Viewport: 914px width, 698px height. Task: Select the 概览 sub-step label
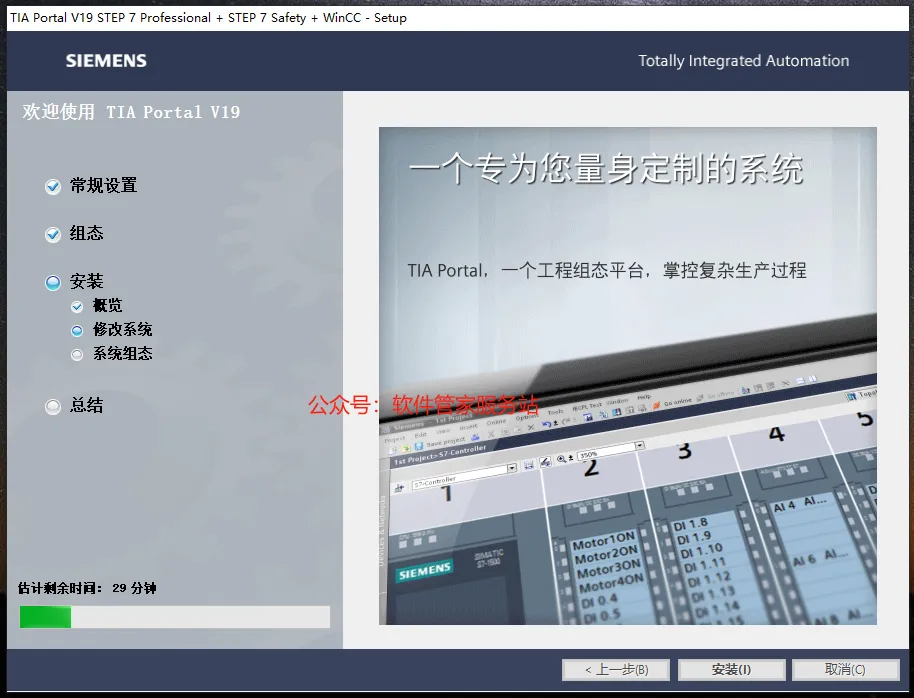[108, 306]
